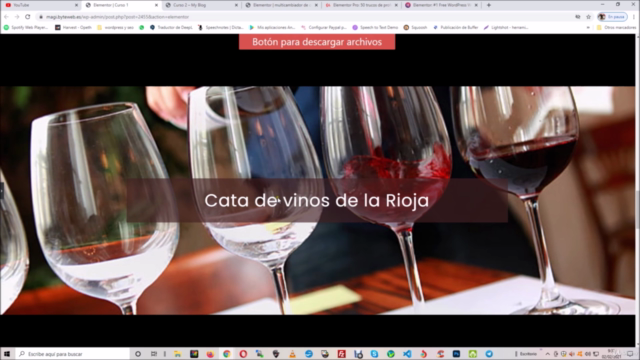Open VLC media player from the taskbar

pyautogui.click(x=292, y=354)
